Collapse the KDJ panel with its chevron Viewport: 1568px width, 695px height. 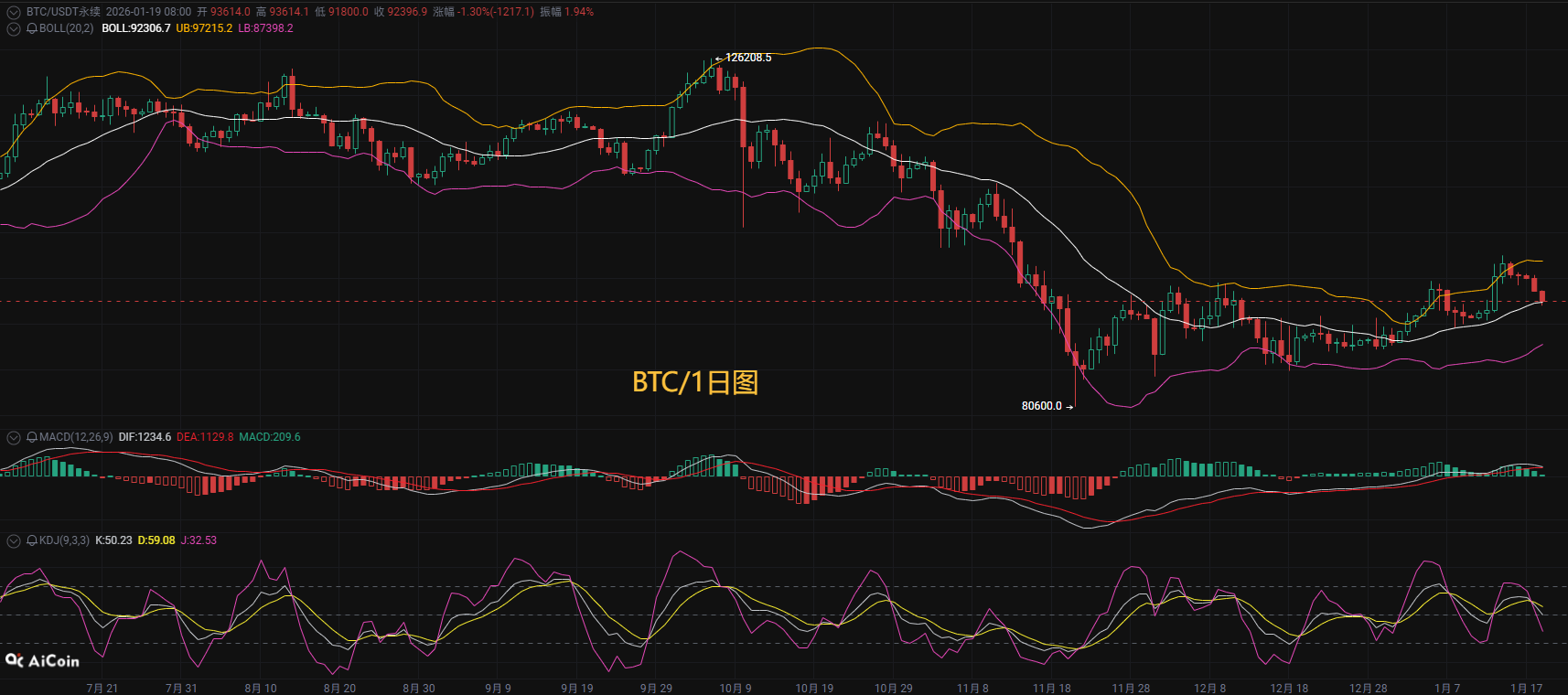coord(14,540)
